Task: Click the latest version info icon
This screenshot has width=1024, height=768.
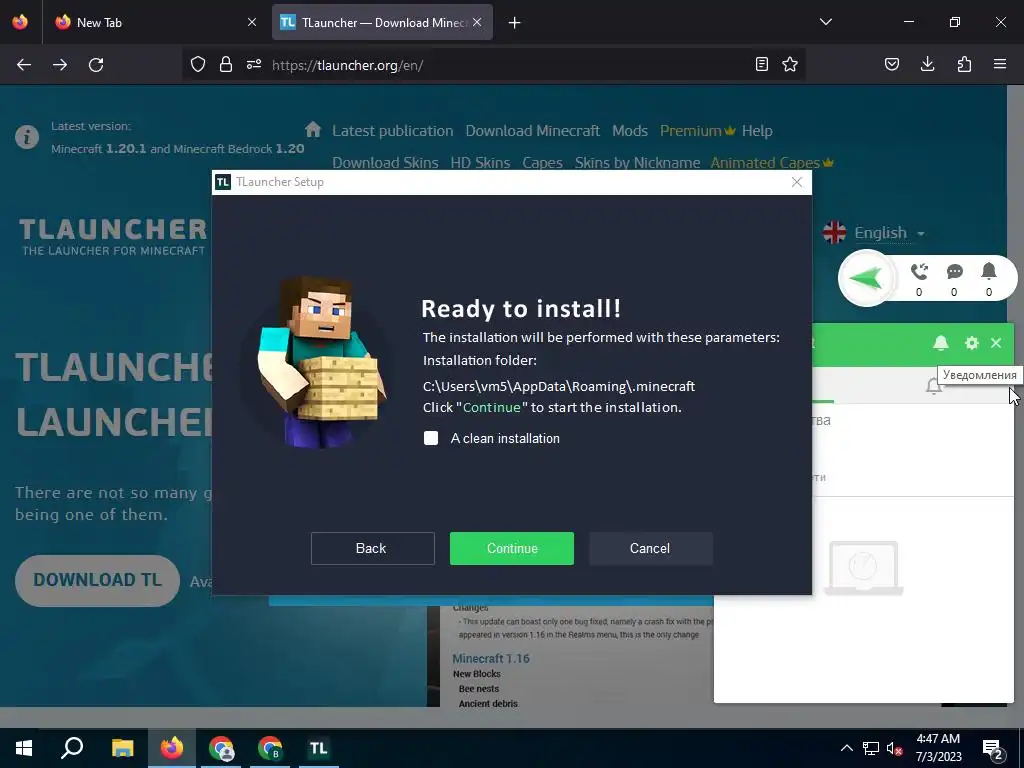Action: pos(27,137)
